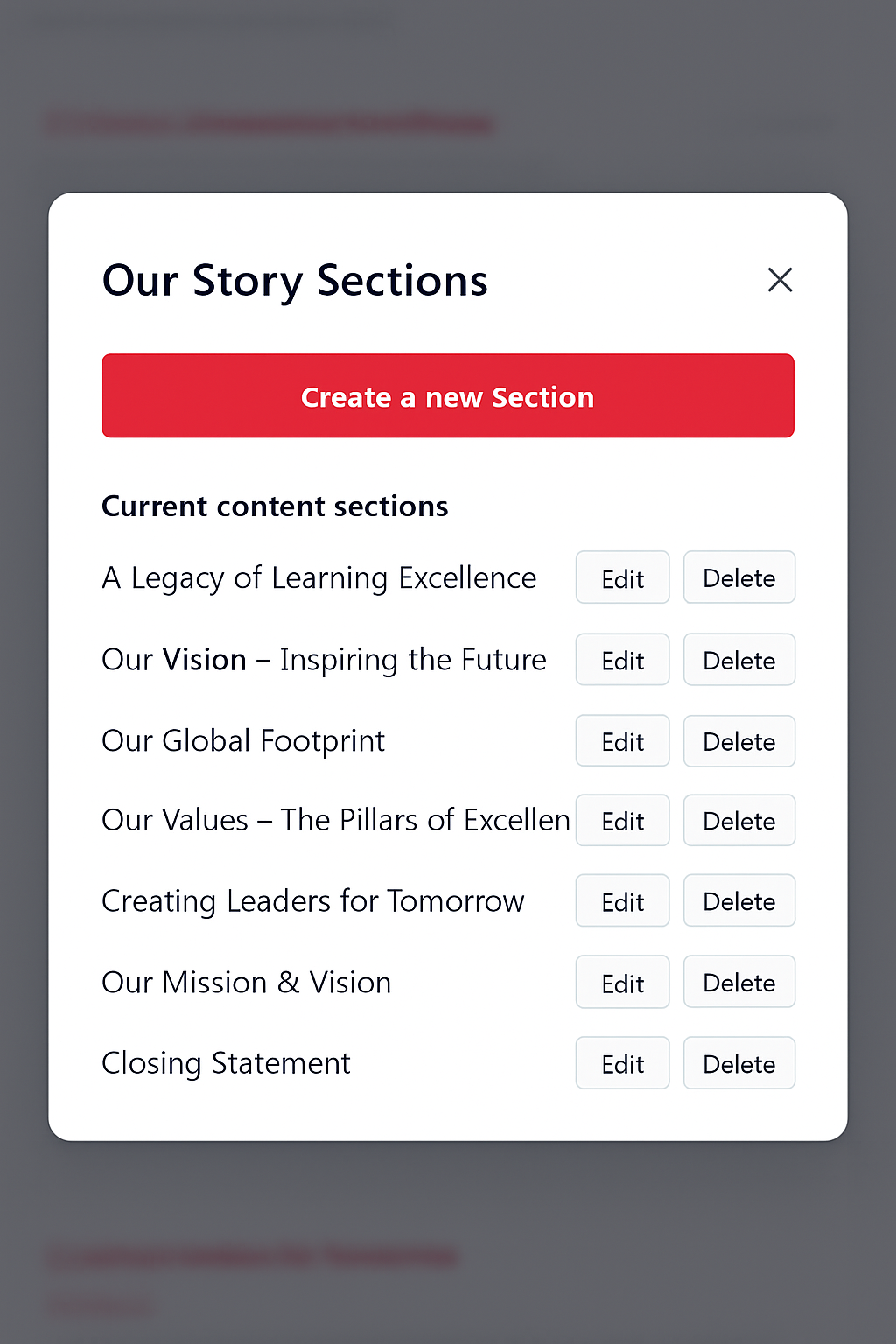Image resolution: width=896 pixels, height=1344 pixels.
Task: Click the Creating Leaders for Tomorrow title
Action: (x=312, y=901)
